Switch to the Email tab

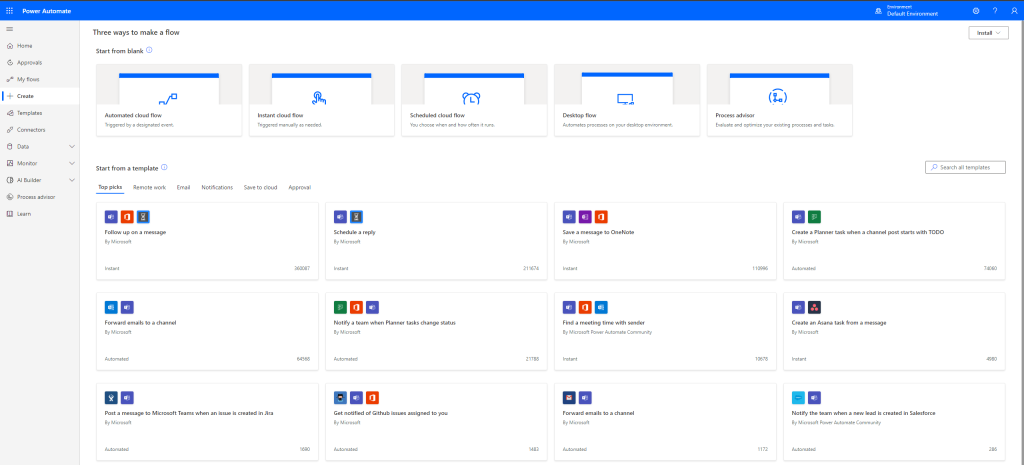click(x=184, y=187)
